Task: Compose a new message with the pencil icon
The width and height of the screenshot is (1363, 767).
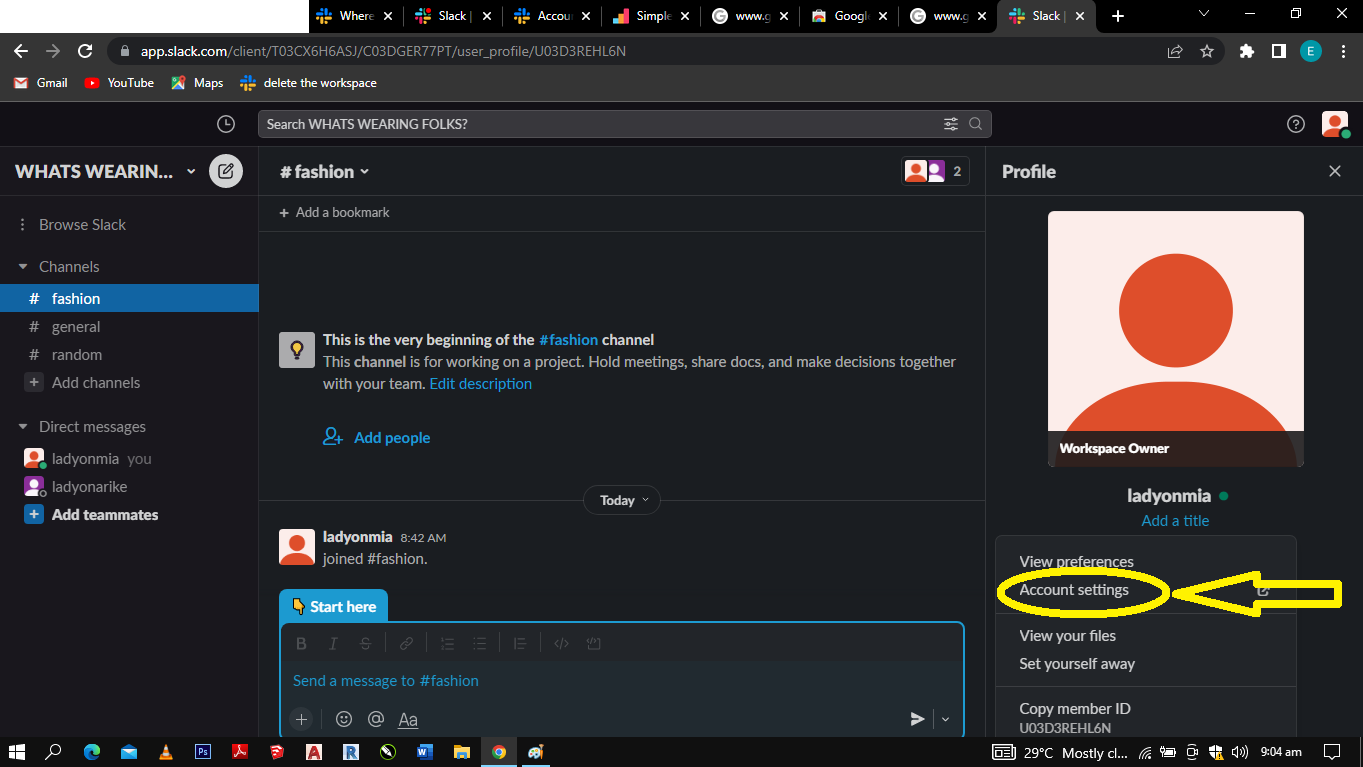Action: point(226,172)
